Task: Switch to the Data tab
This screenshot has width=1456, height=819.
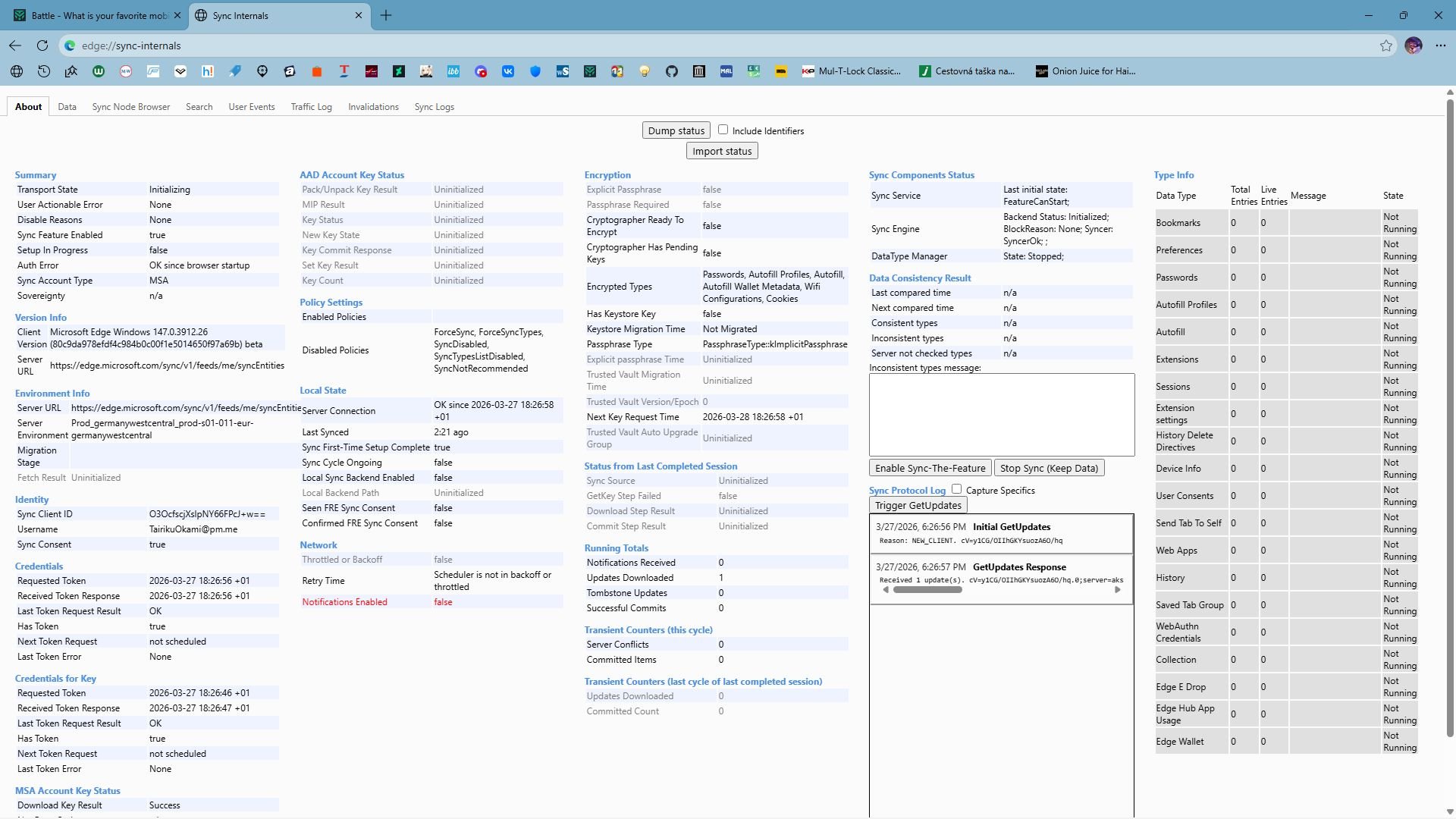Action: (x=67, y=107)
